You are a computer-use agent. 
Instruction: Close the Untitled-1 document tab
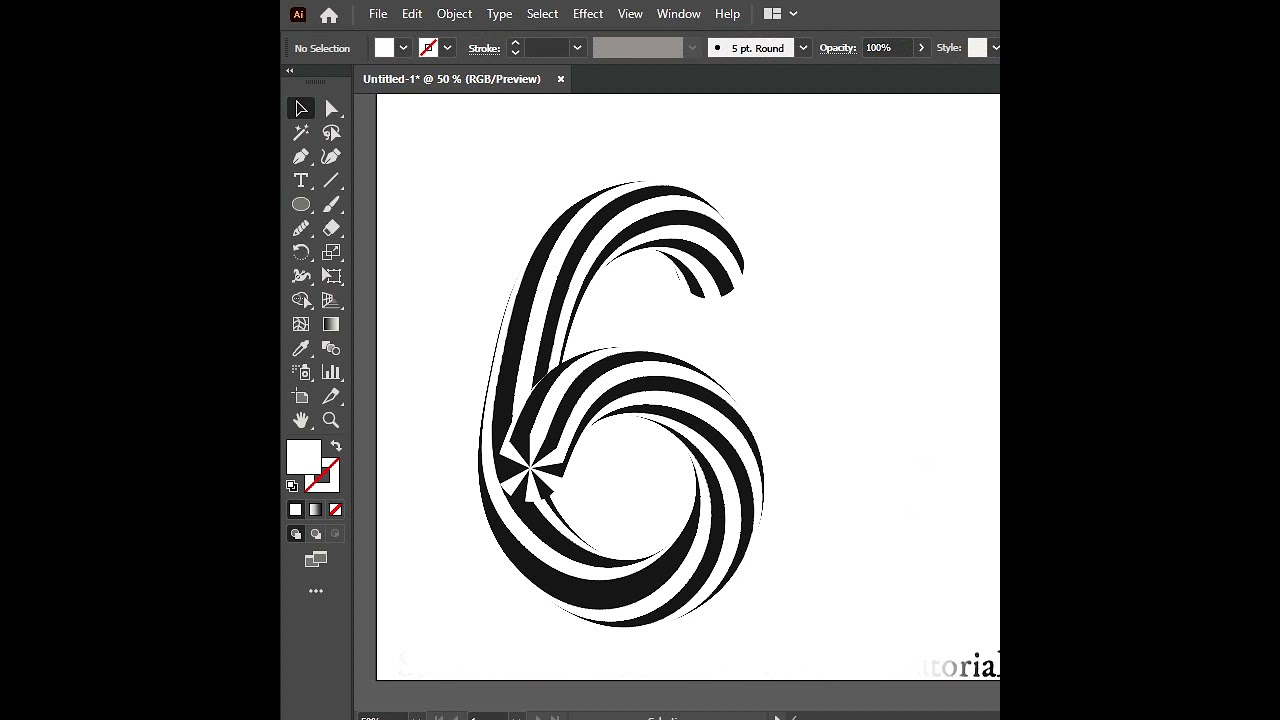(x=561, y=79)
